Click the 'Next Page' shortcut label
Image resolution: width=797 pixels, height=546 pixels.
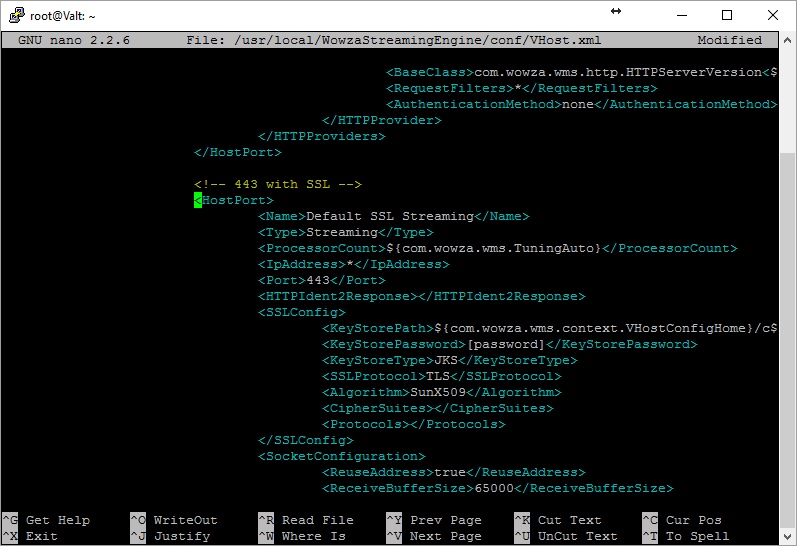coord(446,536)
